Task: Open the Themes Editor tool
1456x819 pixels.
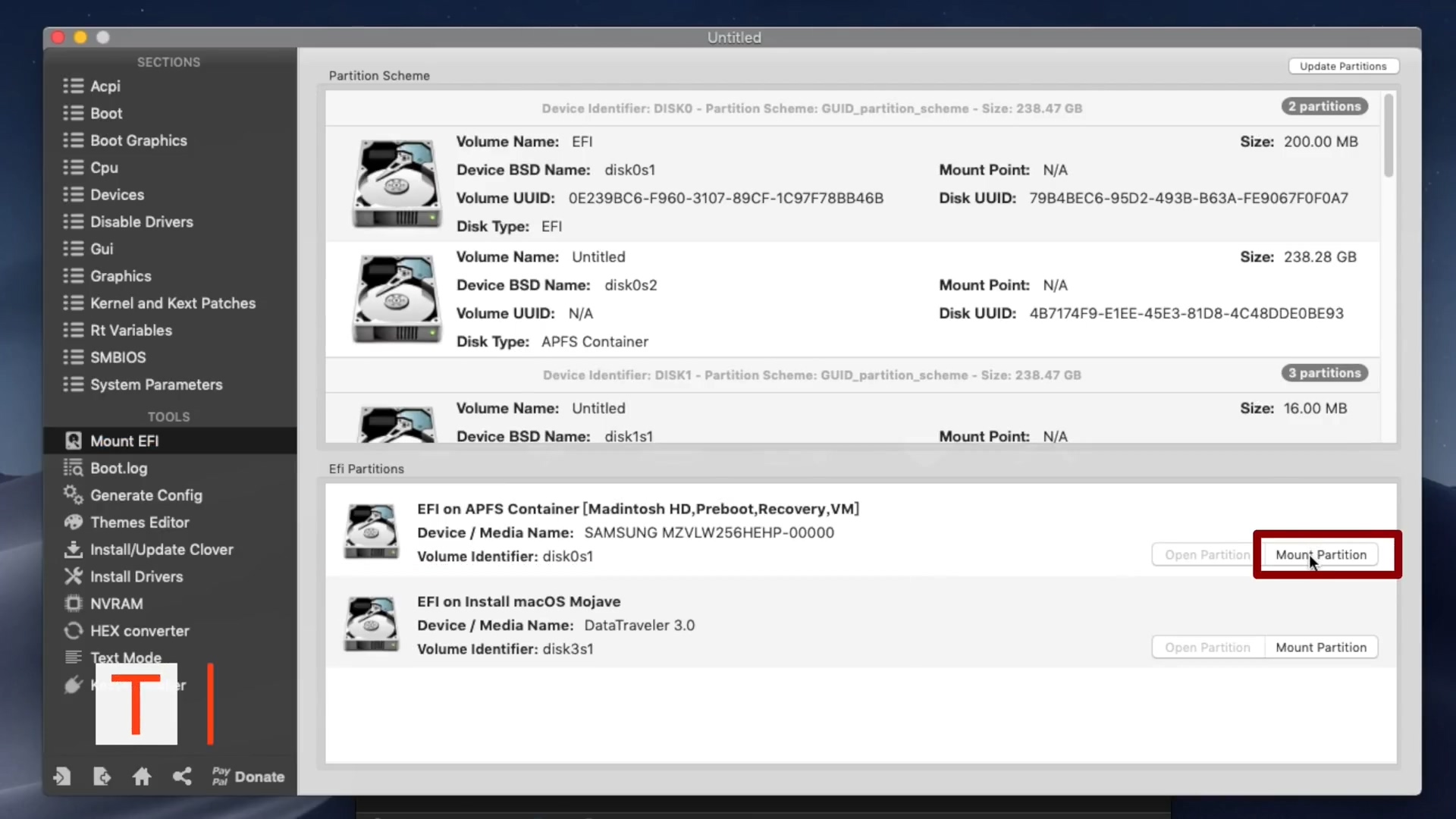Action: (x=140, y=522)
